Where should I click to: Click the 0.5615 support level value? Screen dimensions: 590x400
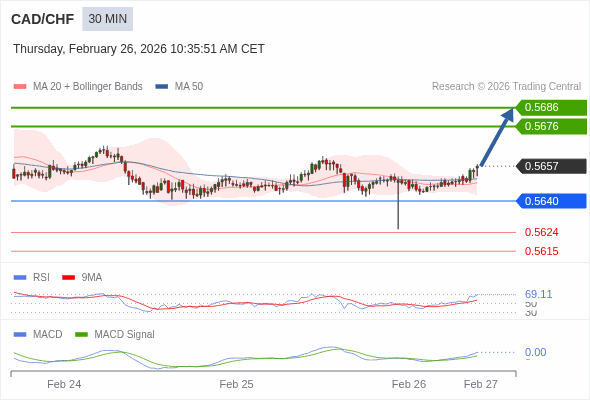tap(541, 251)
